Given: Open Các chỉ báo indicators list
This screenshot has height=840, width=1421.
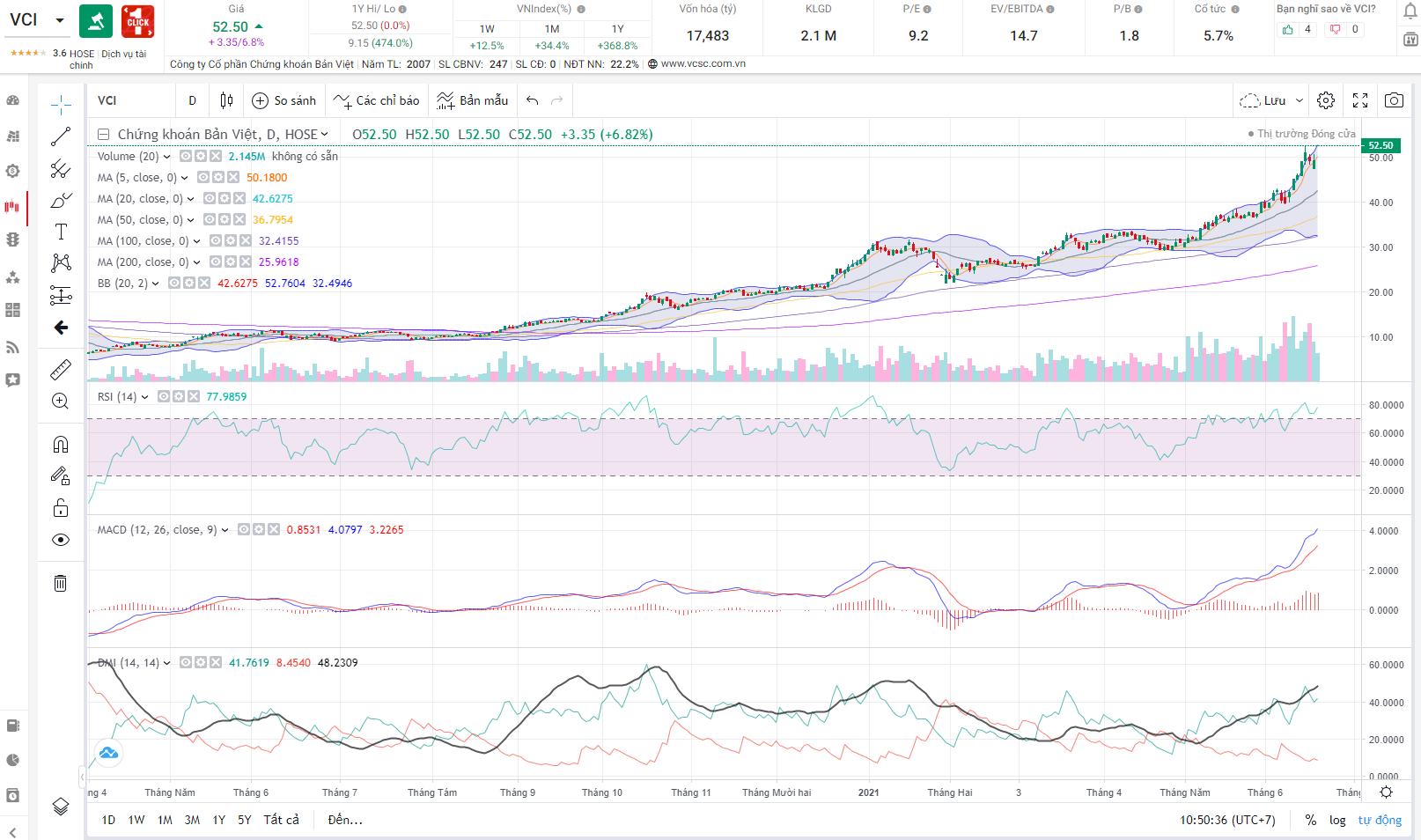Looking at the screenshot, I should point(377,100).
